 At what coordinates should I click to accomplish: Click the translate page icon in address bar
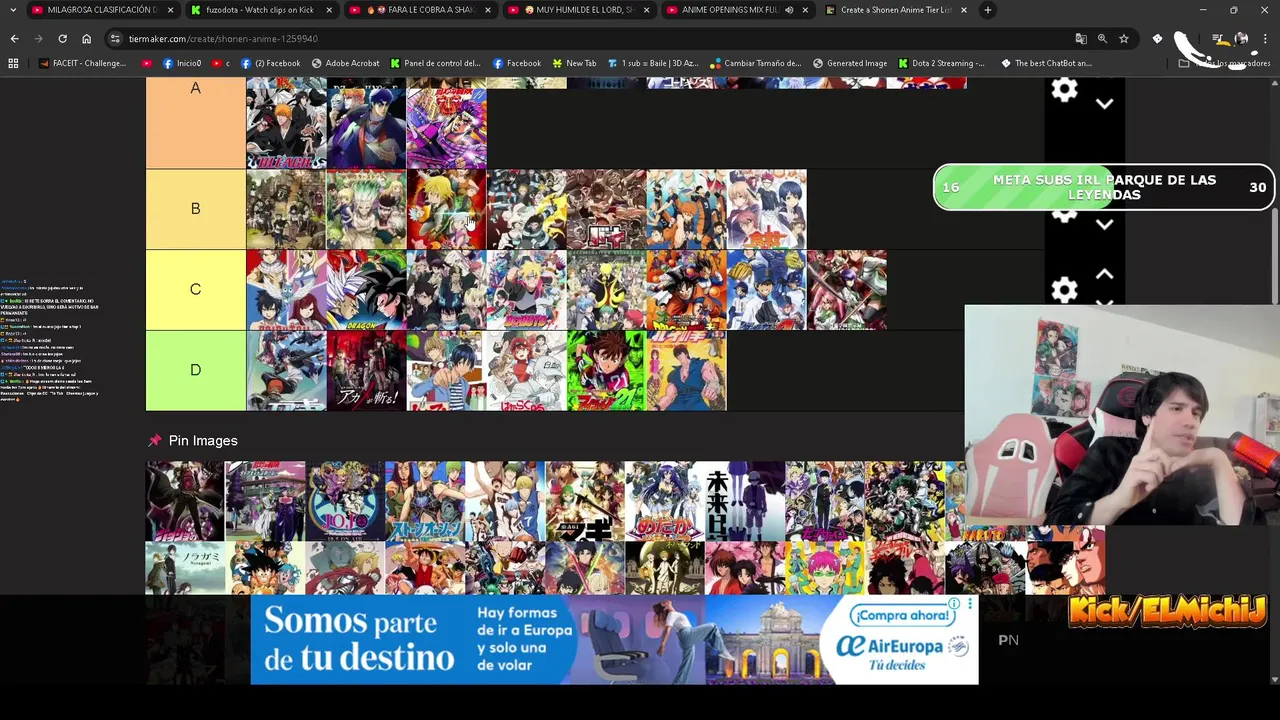[x=1081, y=38]
